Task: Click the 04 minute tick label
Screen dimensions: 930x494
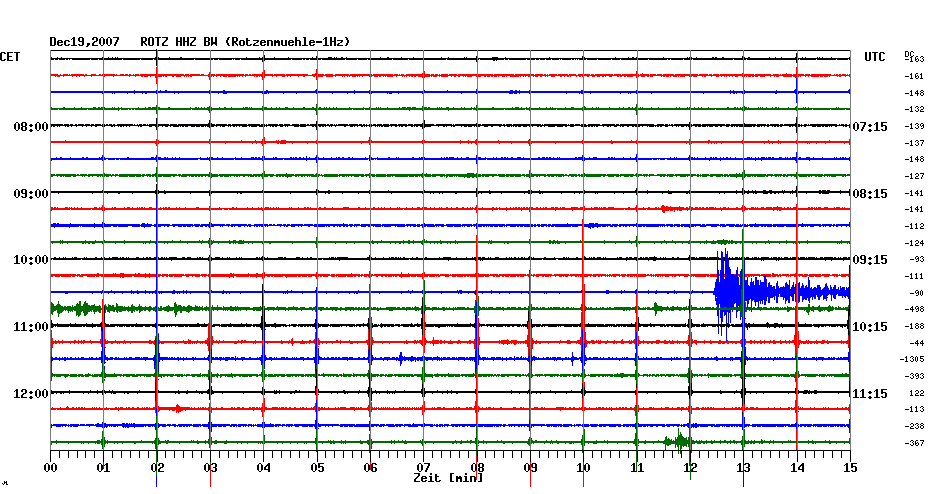Action: click(x=264, y=468)
